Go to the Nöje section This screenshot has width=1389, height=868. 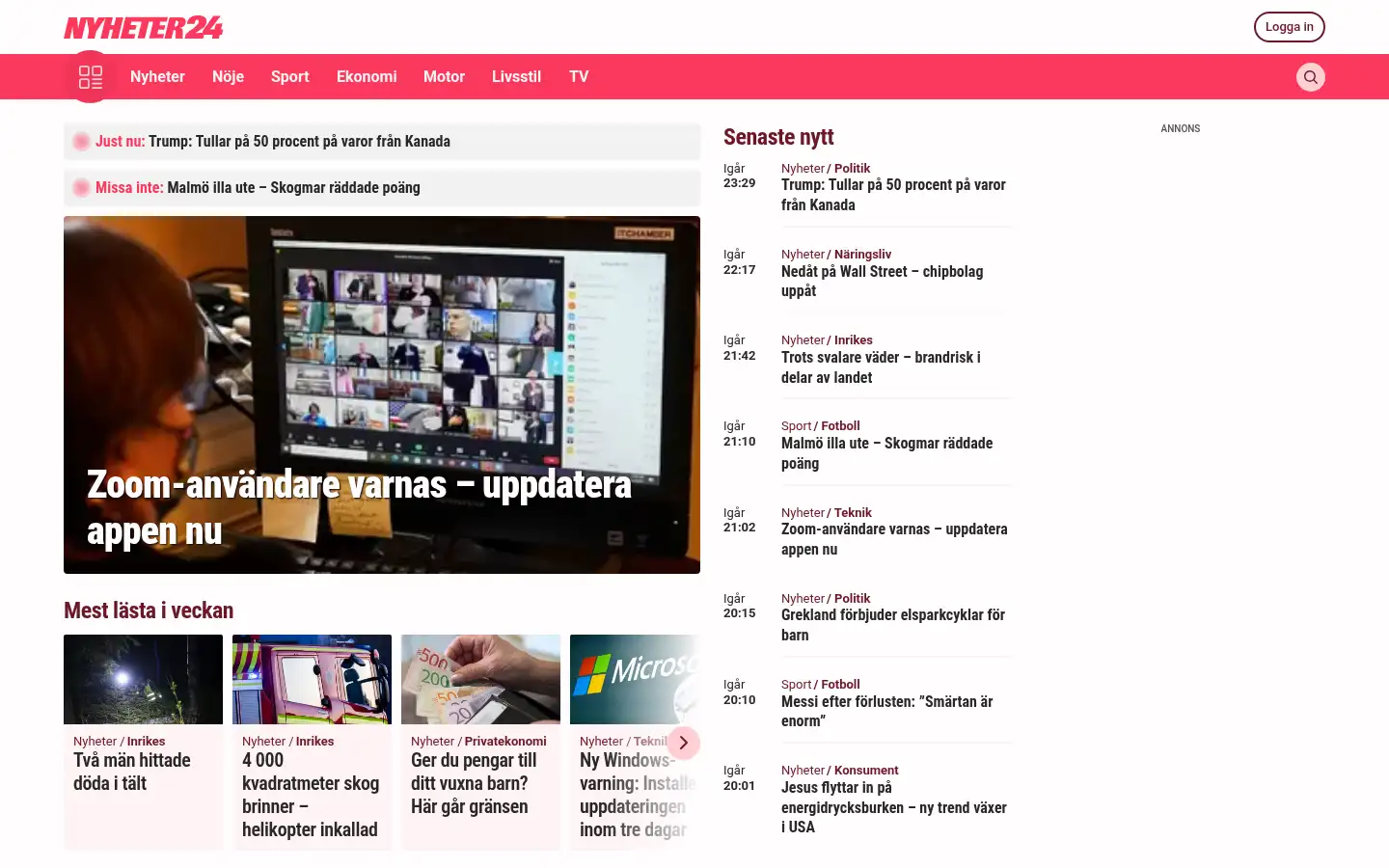228,77
